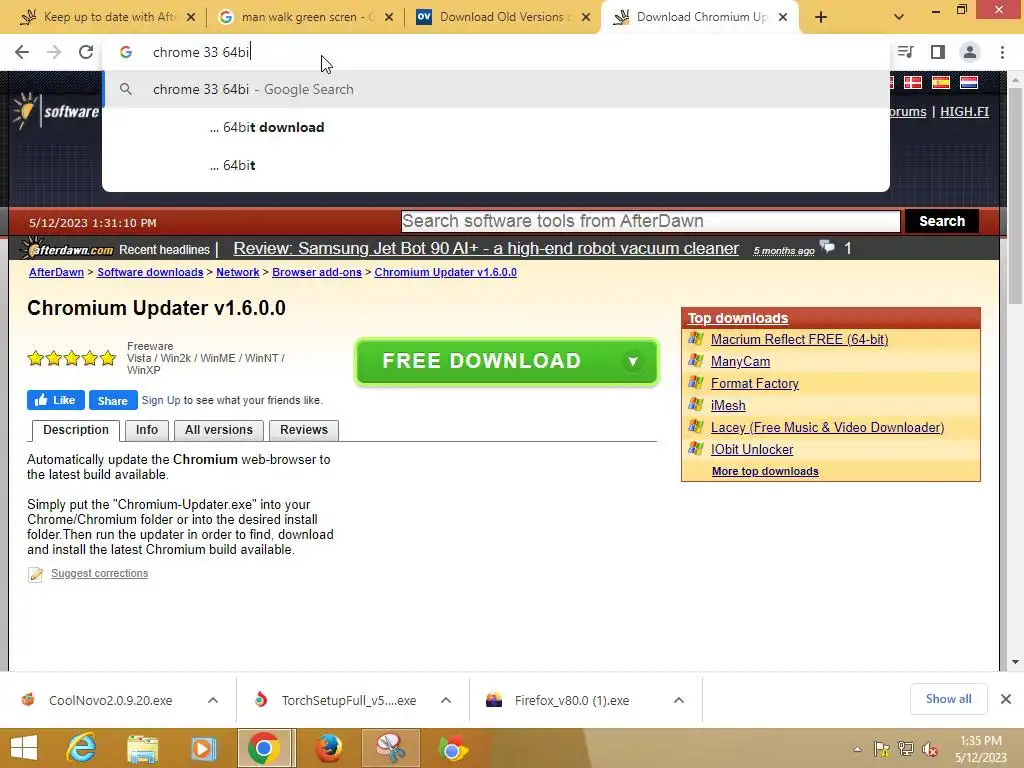1024x768 pixels.
Task: Choose the '64bit download' suggestion
Action: [x=496, y=127]
